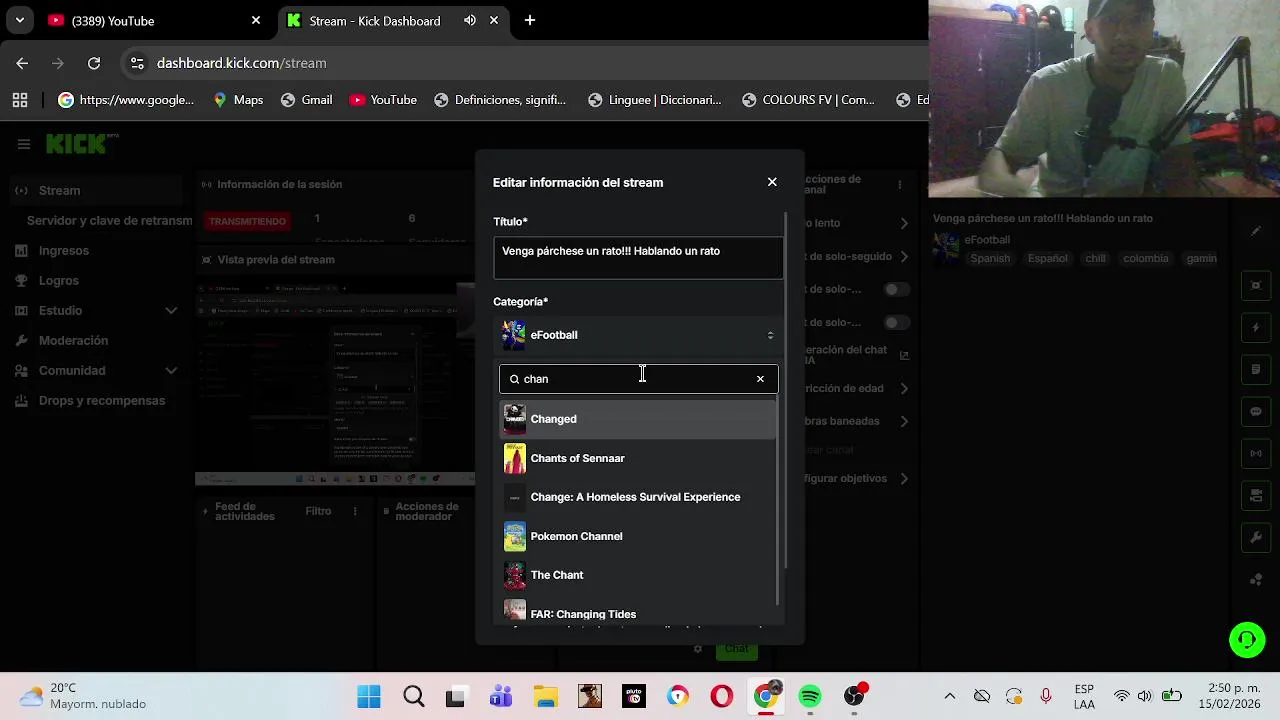
Task: Click the category list scrollbar
Action: pyautogui.click(x=779, y=500)
